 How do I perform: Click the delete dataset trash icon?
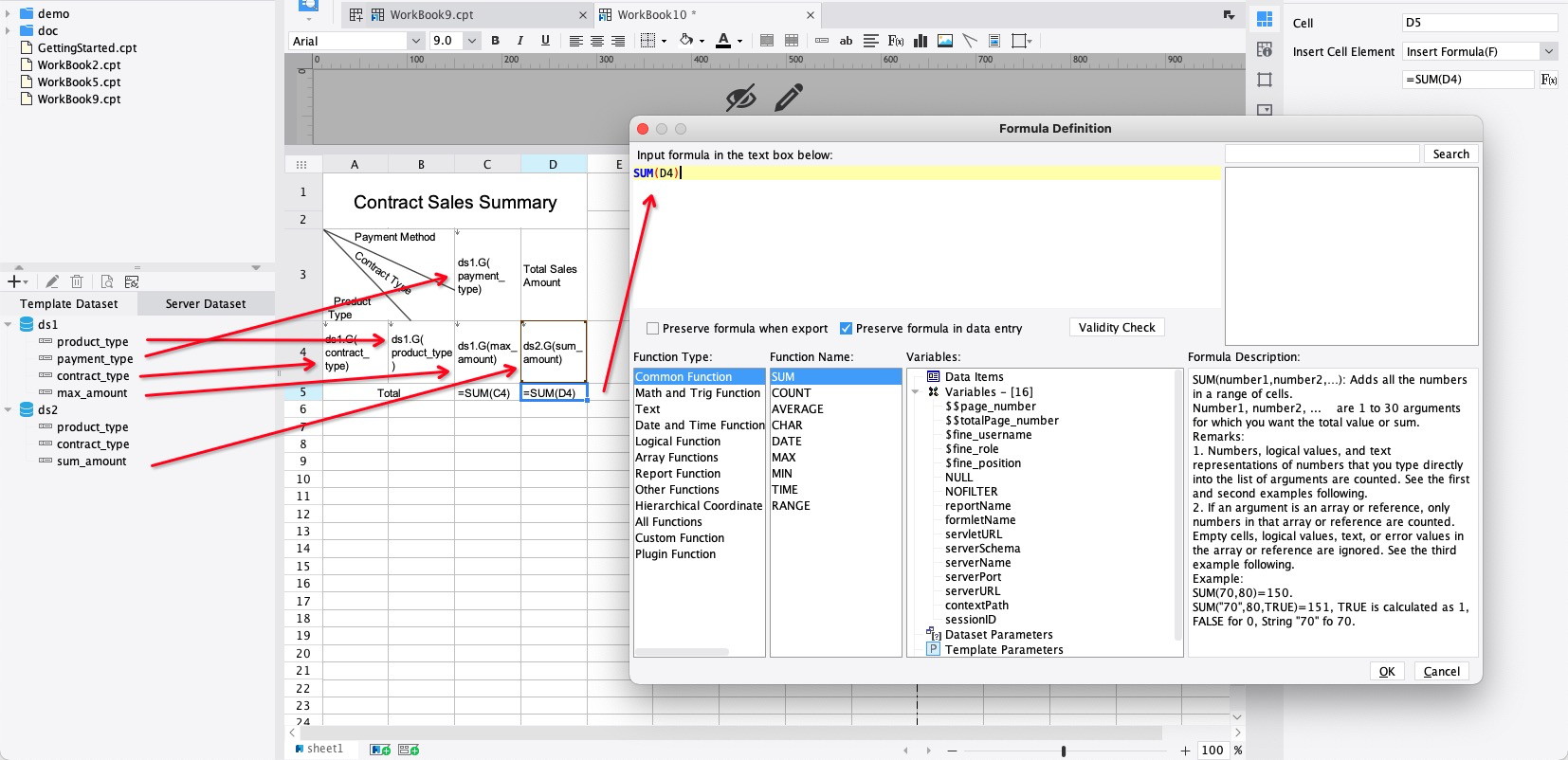pyautogui.click(x=77, y=281)
